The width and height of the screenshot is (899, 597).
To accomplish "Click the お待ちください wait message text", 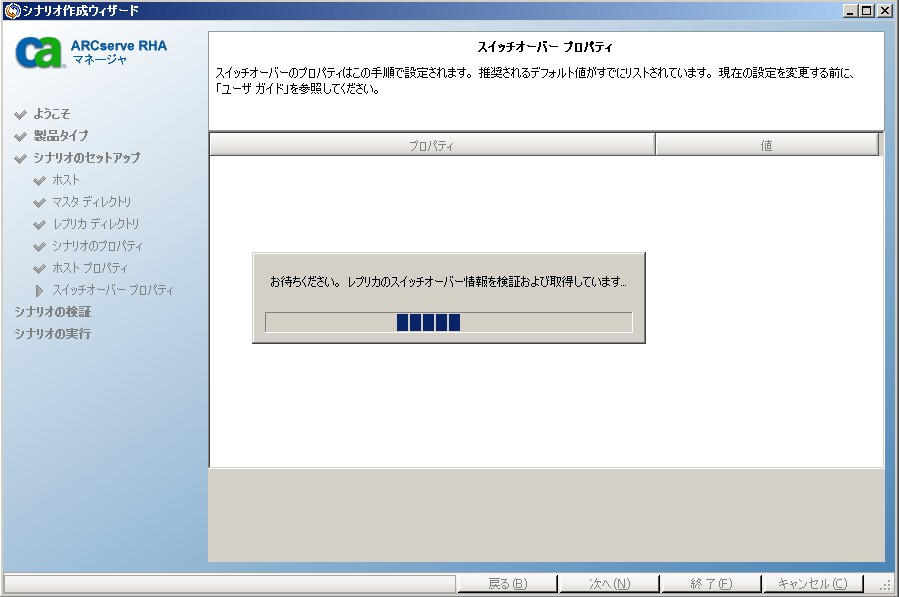I will [x=448, y=282].
